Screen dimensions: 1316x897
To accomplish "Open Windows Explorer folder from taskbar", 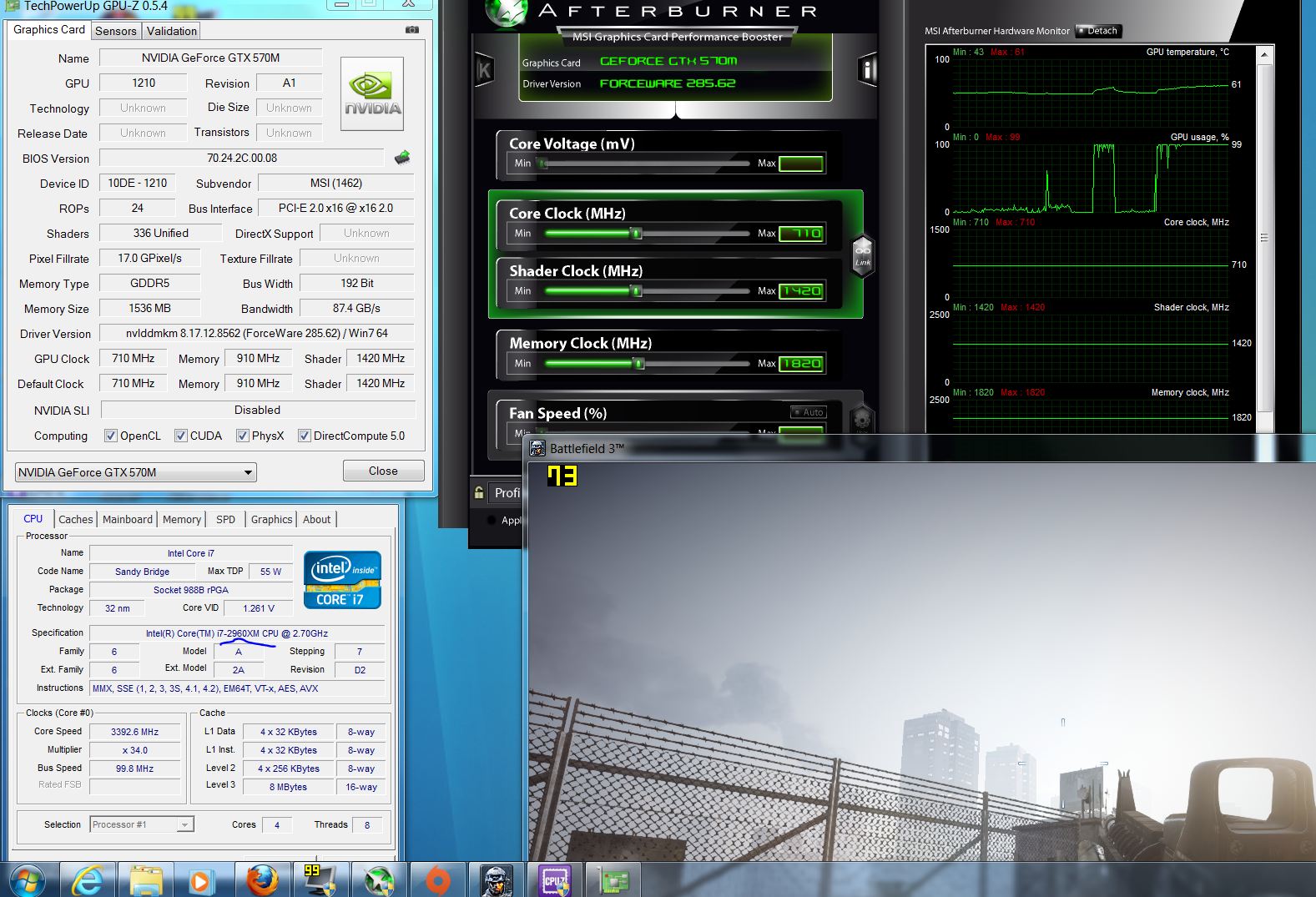I will [x=146, y=880].
